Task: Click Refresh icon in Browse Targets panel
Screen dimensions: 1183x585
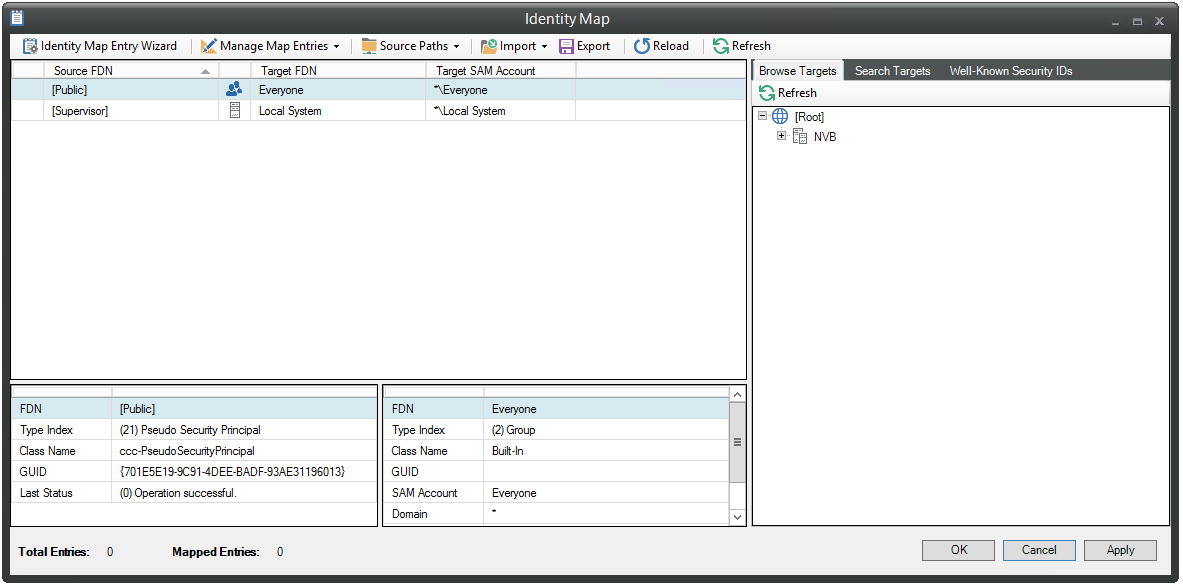Action: pyautogui.click(x=767, y=93)
